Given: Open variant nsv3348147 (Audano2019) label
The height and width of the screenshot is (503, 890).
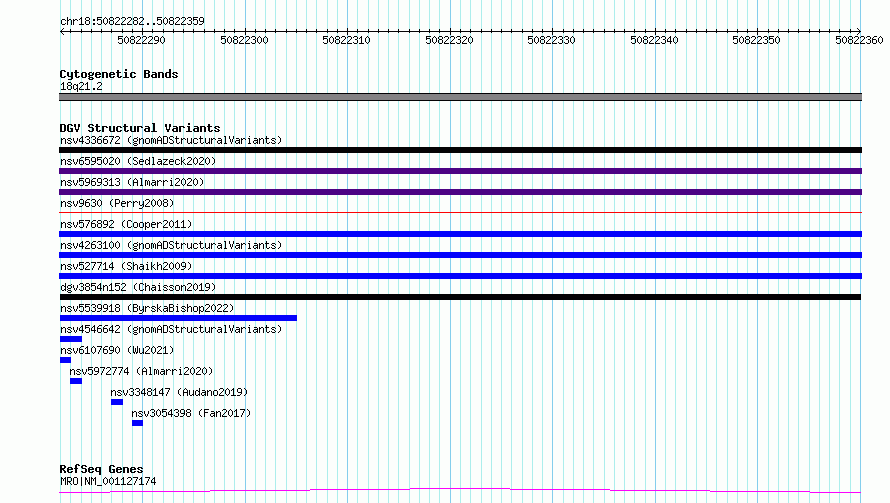Looking at the screenshot, I should tap(179, 392).
